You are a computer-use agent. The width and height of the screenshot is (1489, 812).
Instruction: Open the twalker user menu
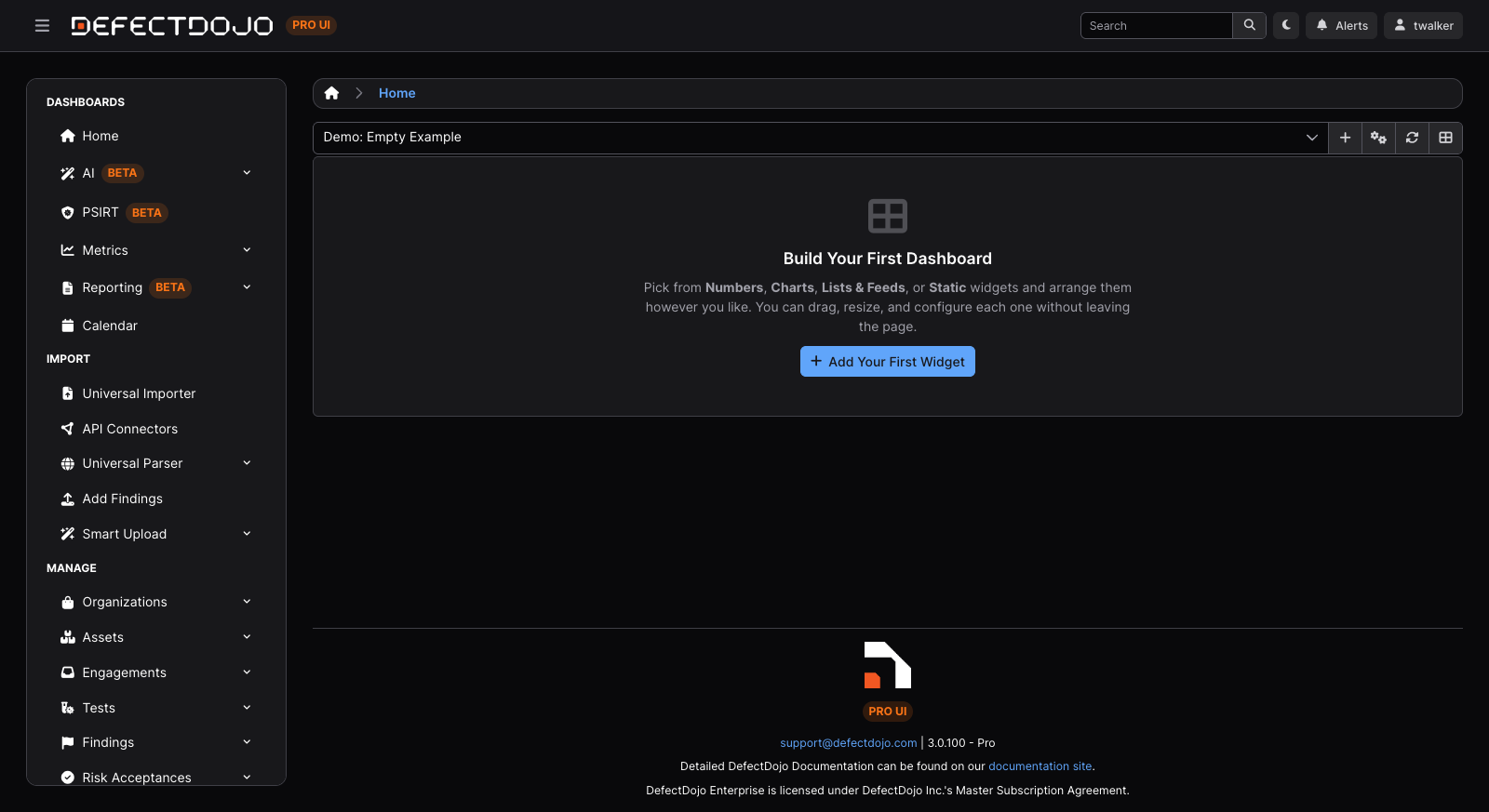click(x=1423, y=25)
